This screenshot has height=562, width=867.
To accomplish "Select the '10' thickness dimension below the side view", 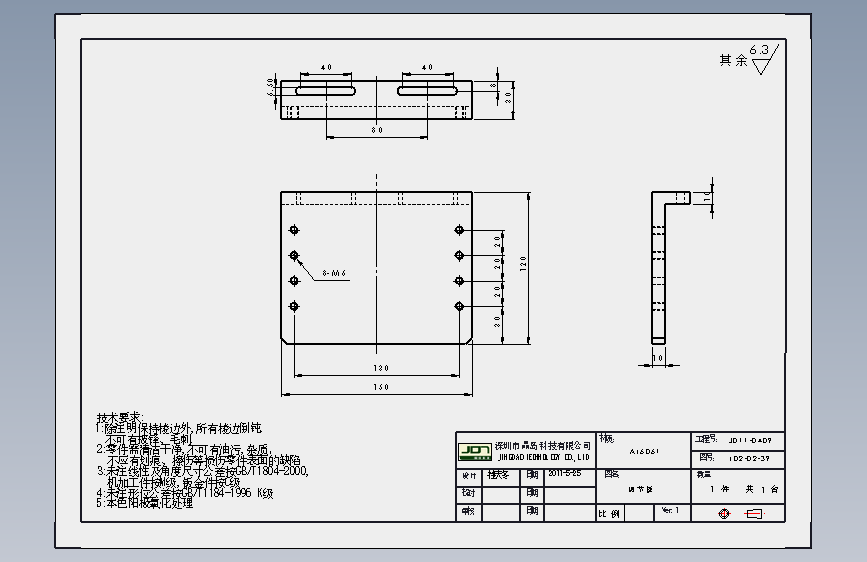I will pos(657,358).
